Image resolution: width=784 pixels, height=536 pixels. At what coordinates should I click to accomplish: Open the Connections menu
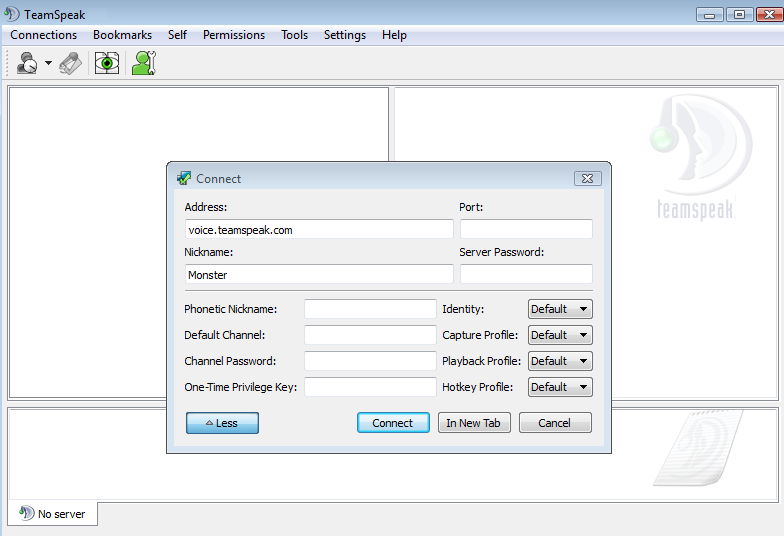pyautogui.click(x=44, y=35)
